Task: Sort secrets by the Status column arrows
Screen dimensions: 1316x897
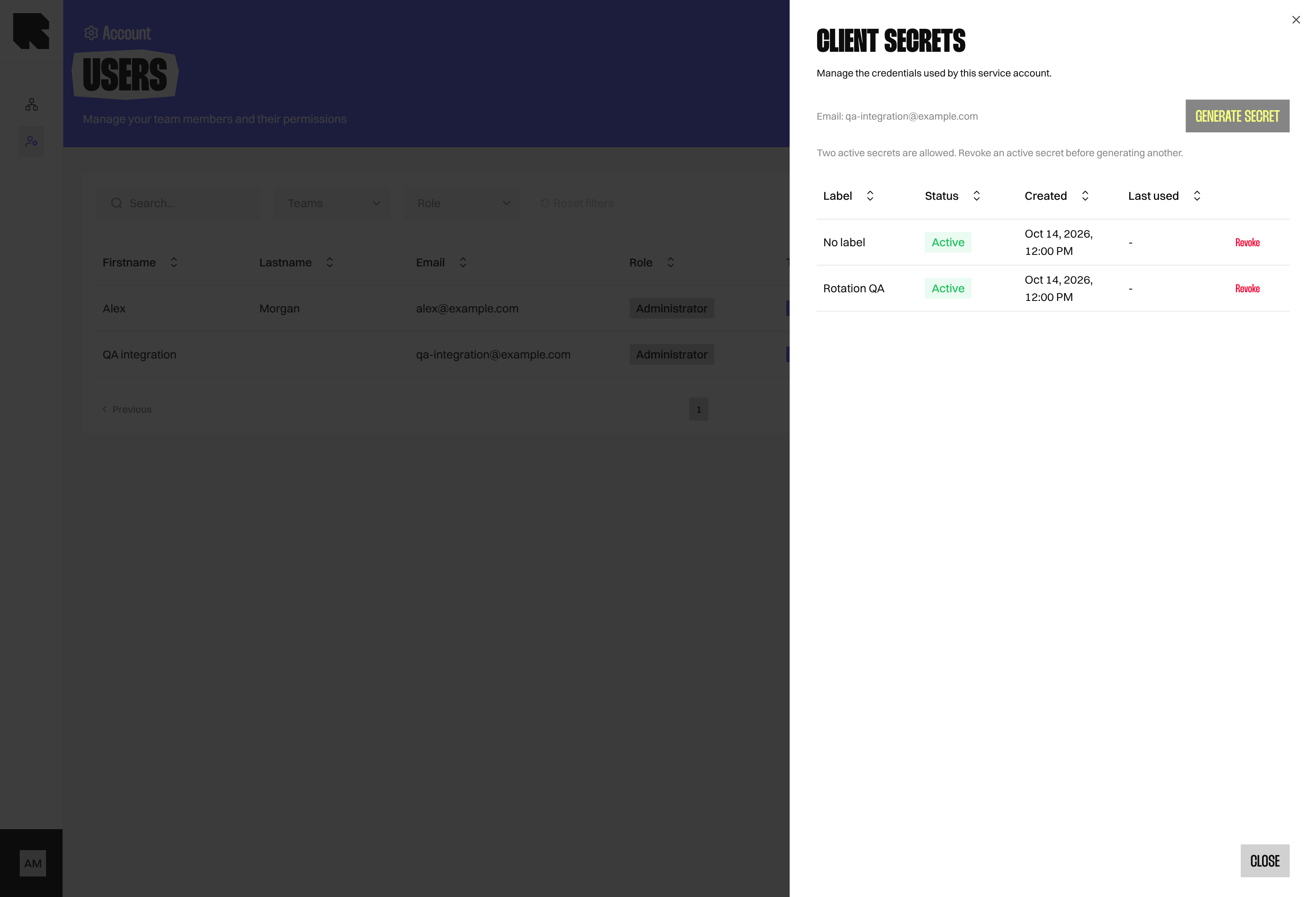Action: point(976,196)
